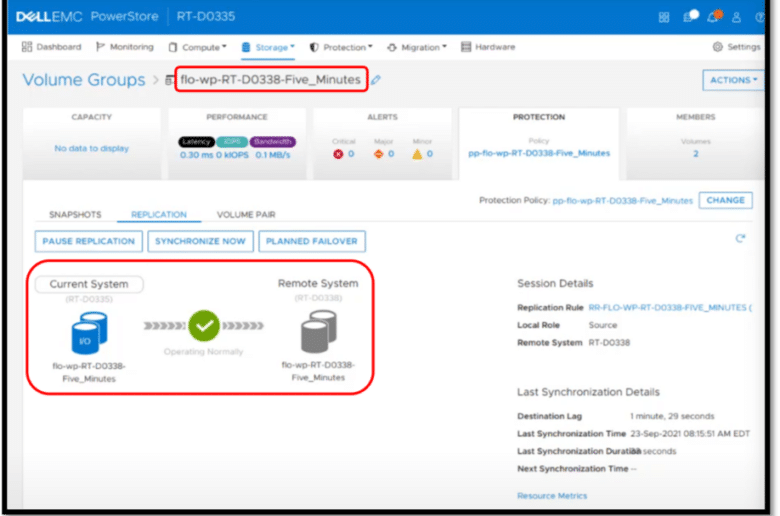Image resolution: width=780 pixels, height=516 pixels.
Task: Open the Monitoring menu item
Action: click(x=124, y=47)
